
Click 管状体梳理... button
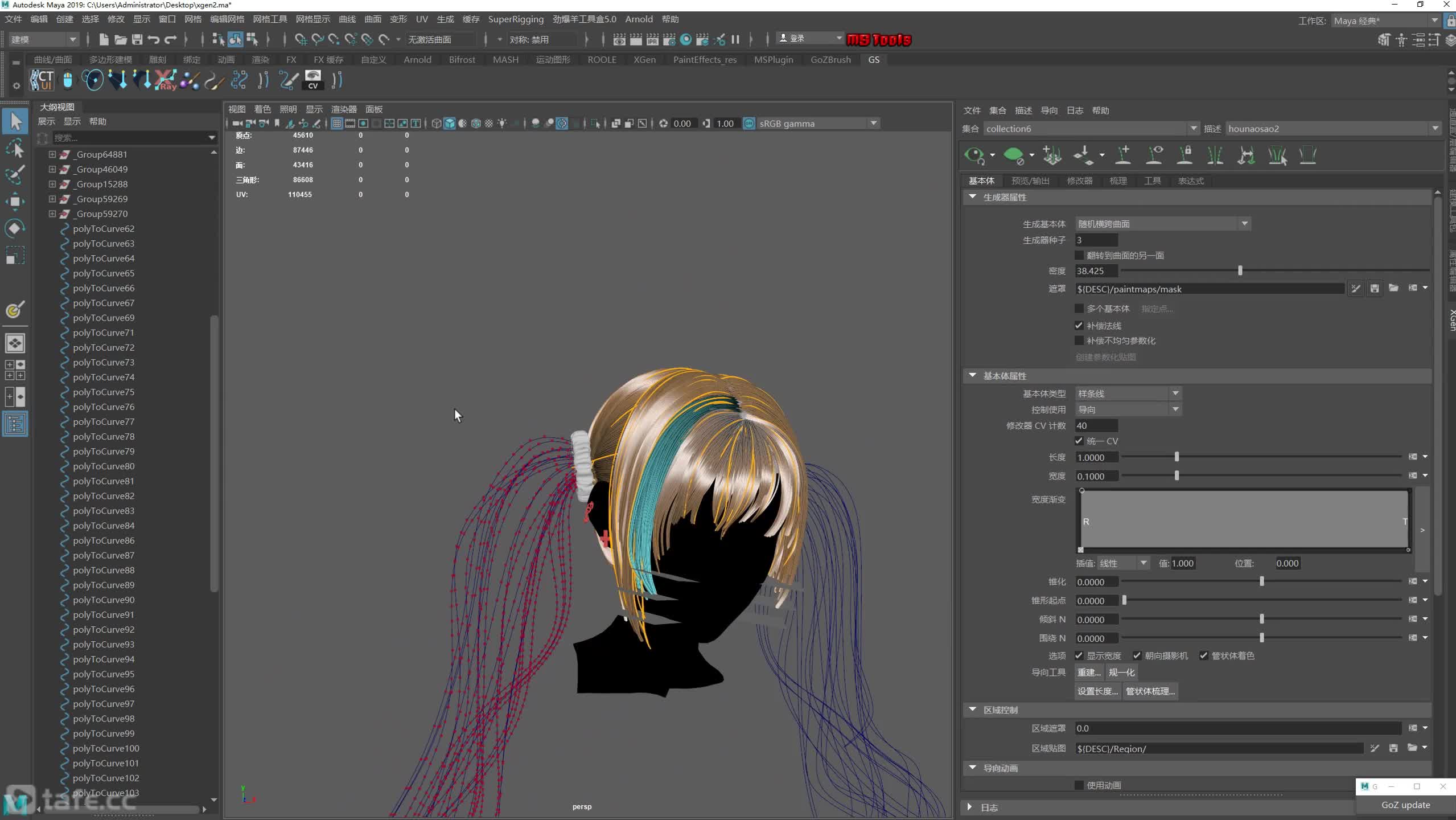click(x=1150, y=691)
